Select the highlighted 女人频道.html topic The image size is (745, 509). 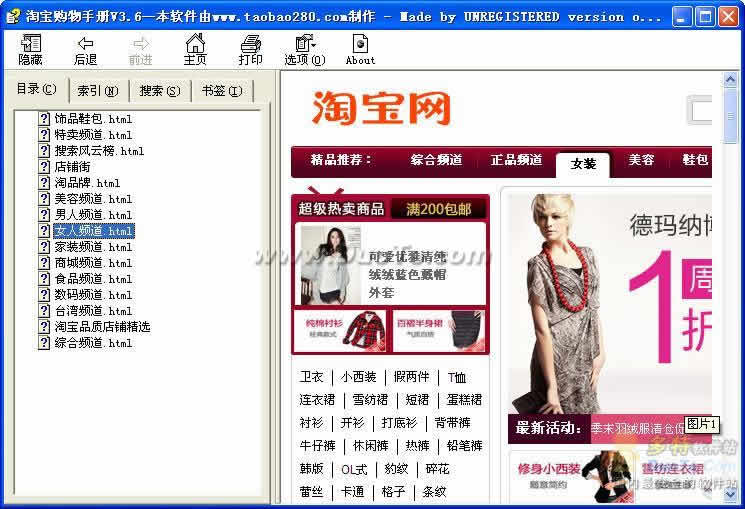(x=94, y=231)
